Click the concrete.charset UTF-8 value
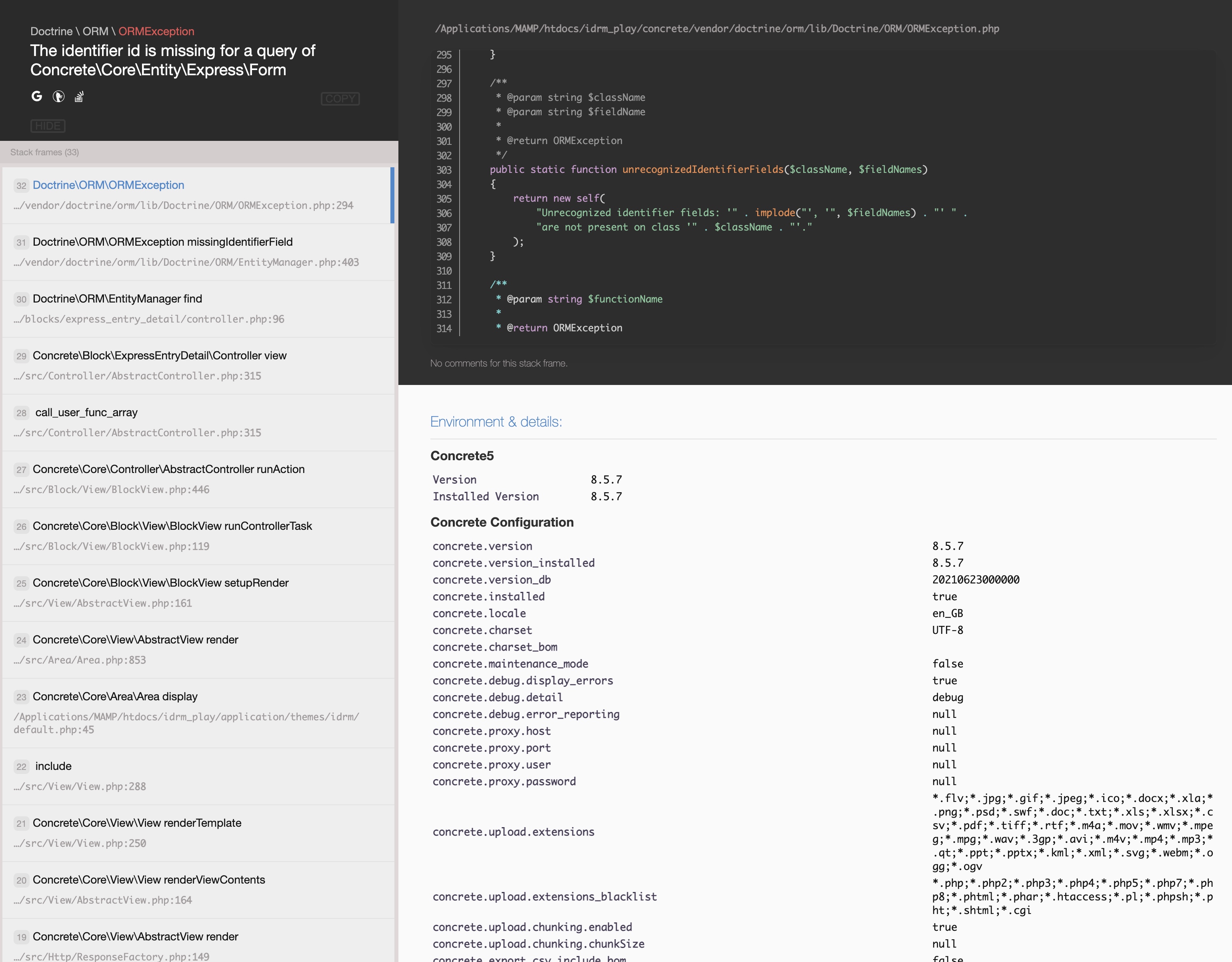This screenshot has width=1232, height=962. point(947,630)
